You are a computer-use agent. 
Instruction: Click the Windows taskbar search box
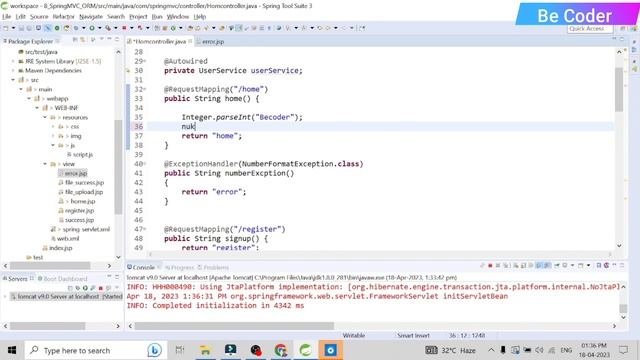click(x=96, y=350)
